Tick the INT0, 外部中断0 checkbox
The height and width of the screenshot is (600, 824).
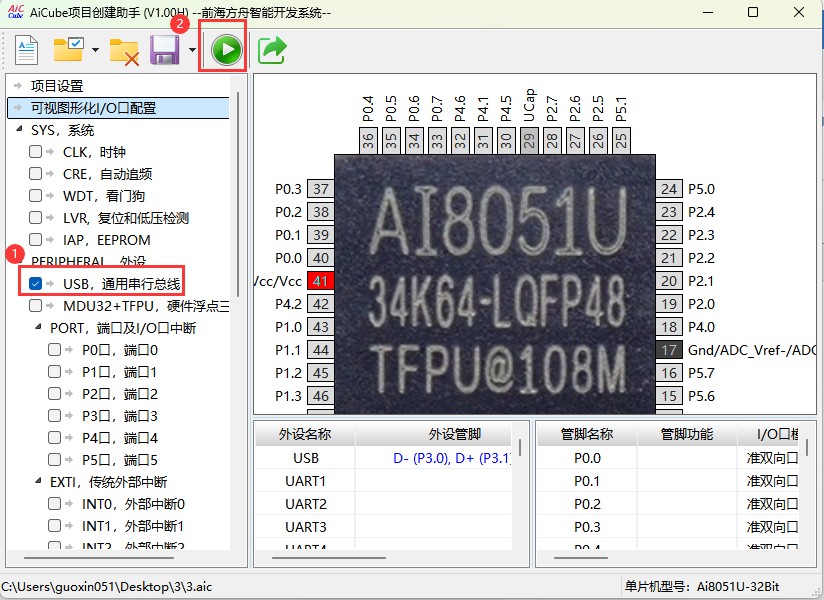pyautogui.click(x=54, y=504)
